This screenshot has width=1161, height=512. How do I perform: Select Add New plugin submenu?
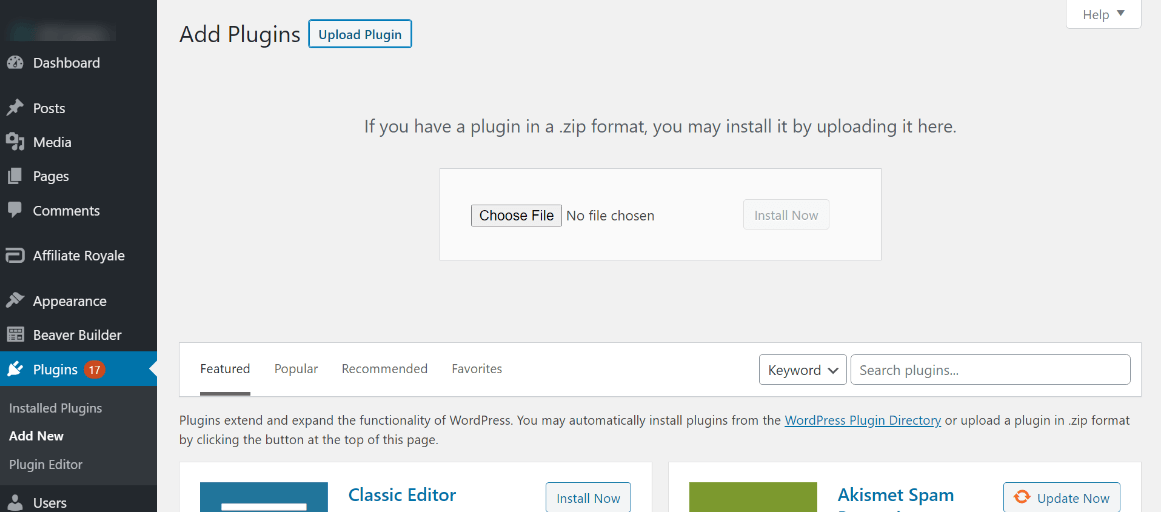point(36,436)
